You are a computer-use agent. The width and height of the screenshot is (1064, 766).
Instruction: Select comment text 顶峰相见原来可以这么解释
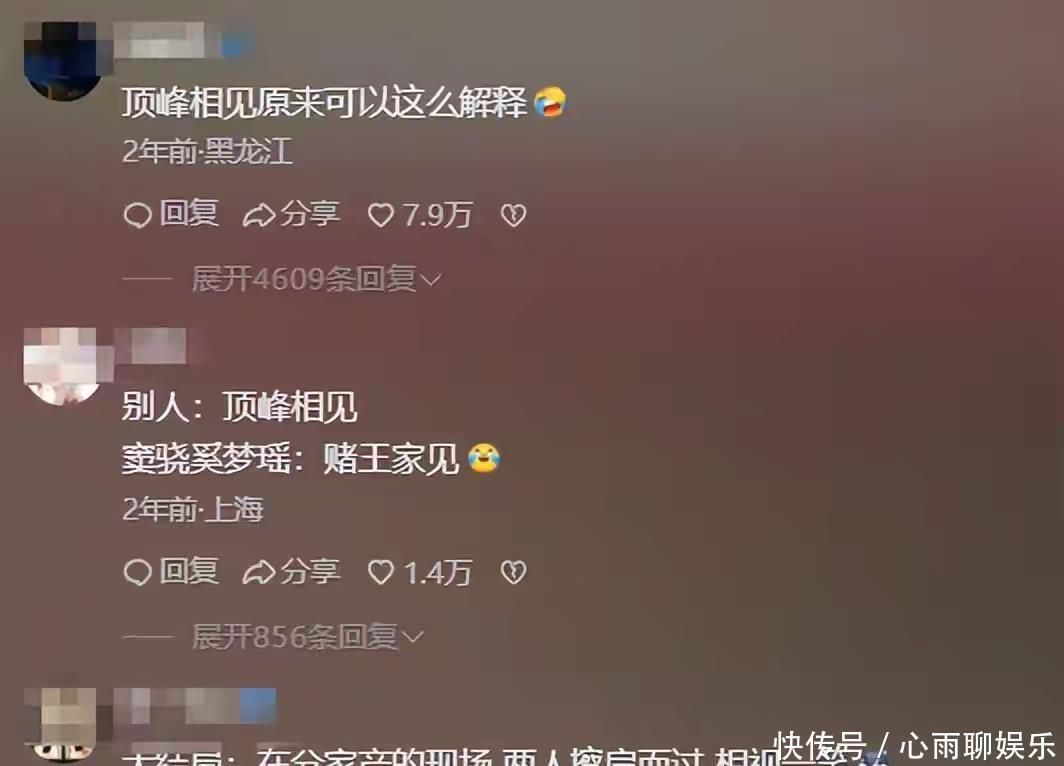click(324, 102)
